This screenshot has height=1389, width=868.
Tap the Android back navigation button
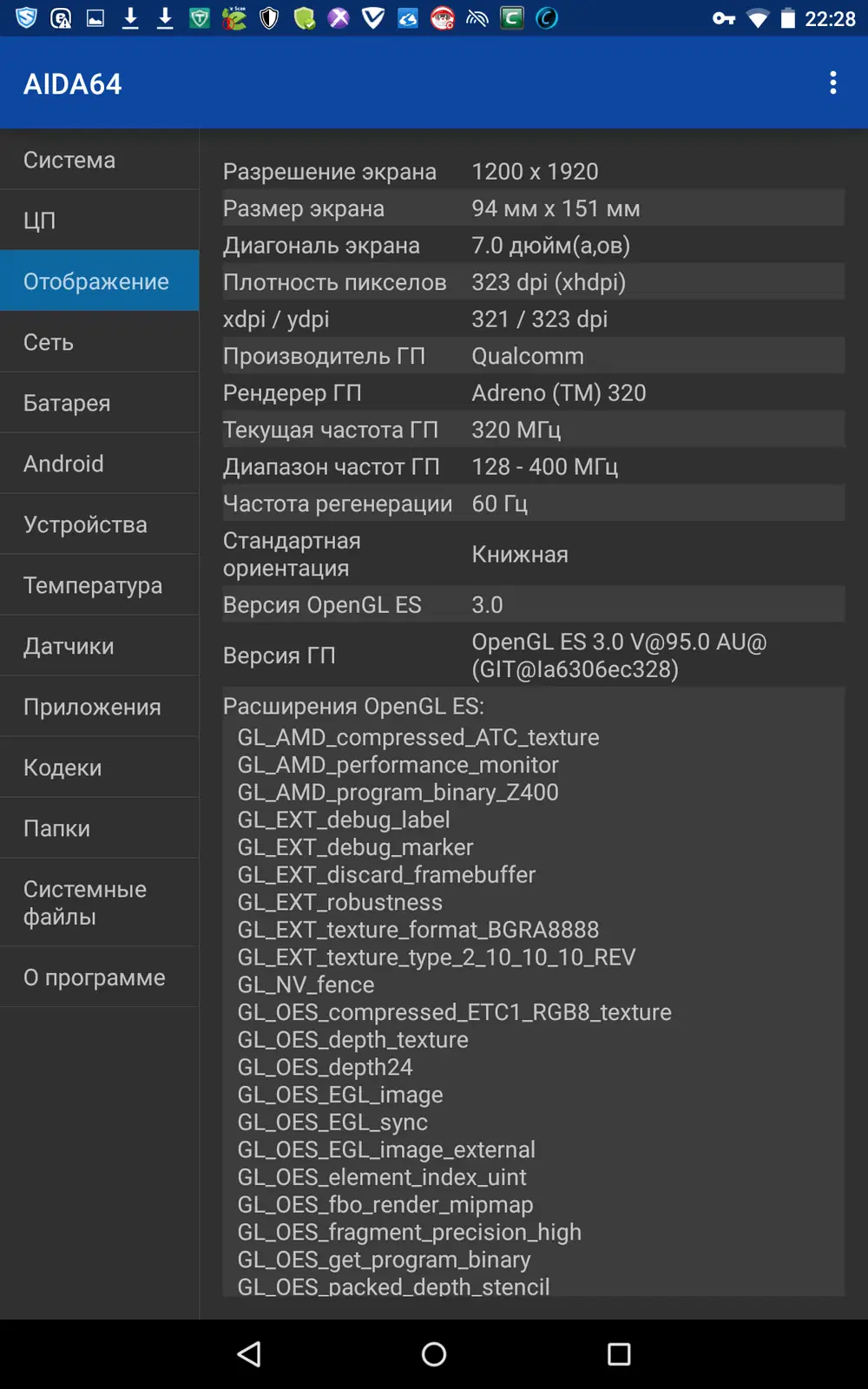[x=249, y=1354]
